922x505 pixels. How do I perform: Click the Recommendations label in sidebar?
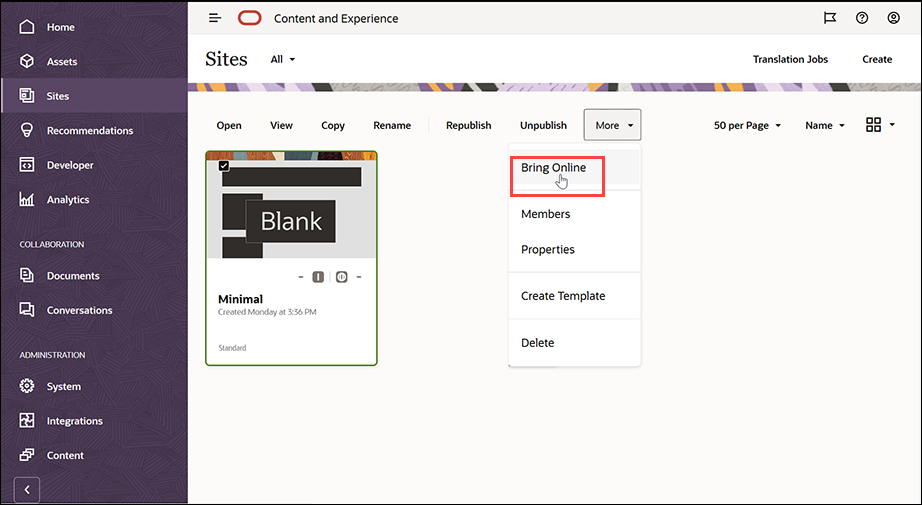[90, 131]
